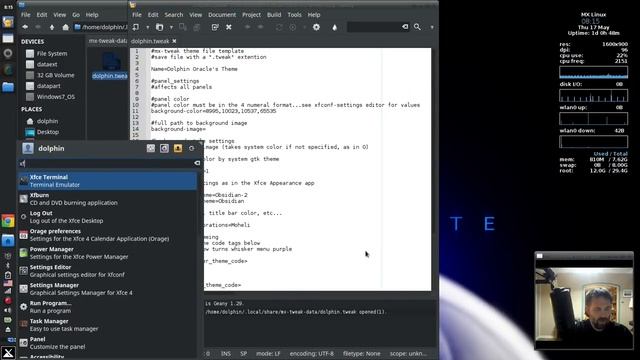Switch to the dolphin.tweak tab in Geany
640x360 pixels.
click(x=150, y=41)
